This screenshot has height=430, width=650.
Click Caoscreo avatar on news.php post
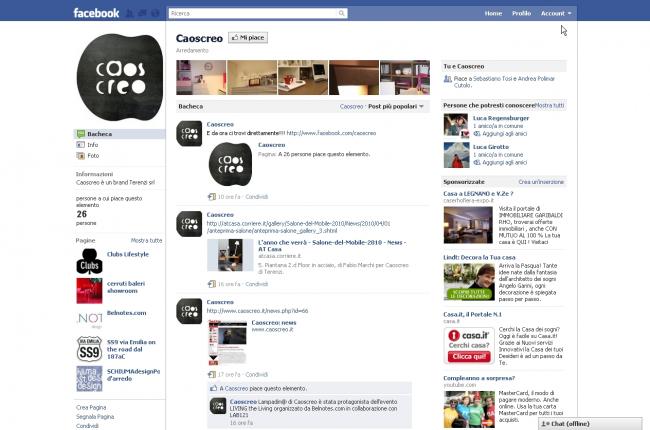tap(189, 311)
